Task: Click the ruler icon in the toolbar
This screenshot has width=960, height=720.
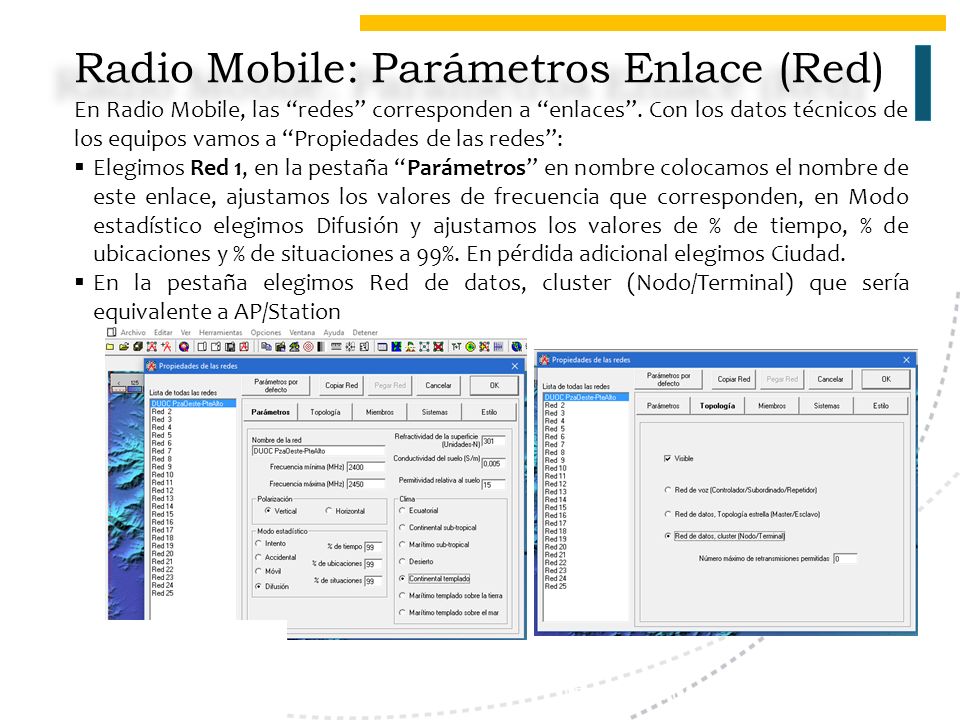Action: pyautogui.click(x=336, y=347)
